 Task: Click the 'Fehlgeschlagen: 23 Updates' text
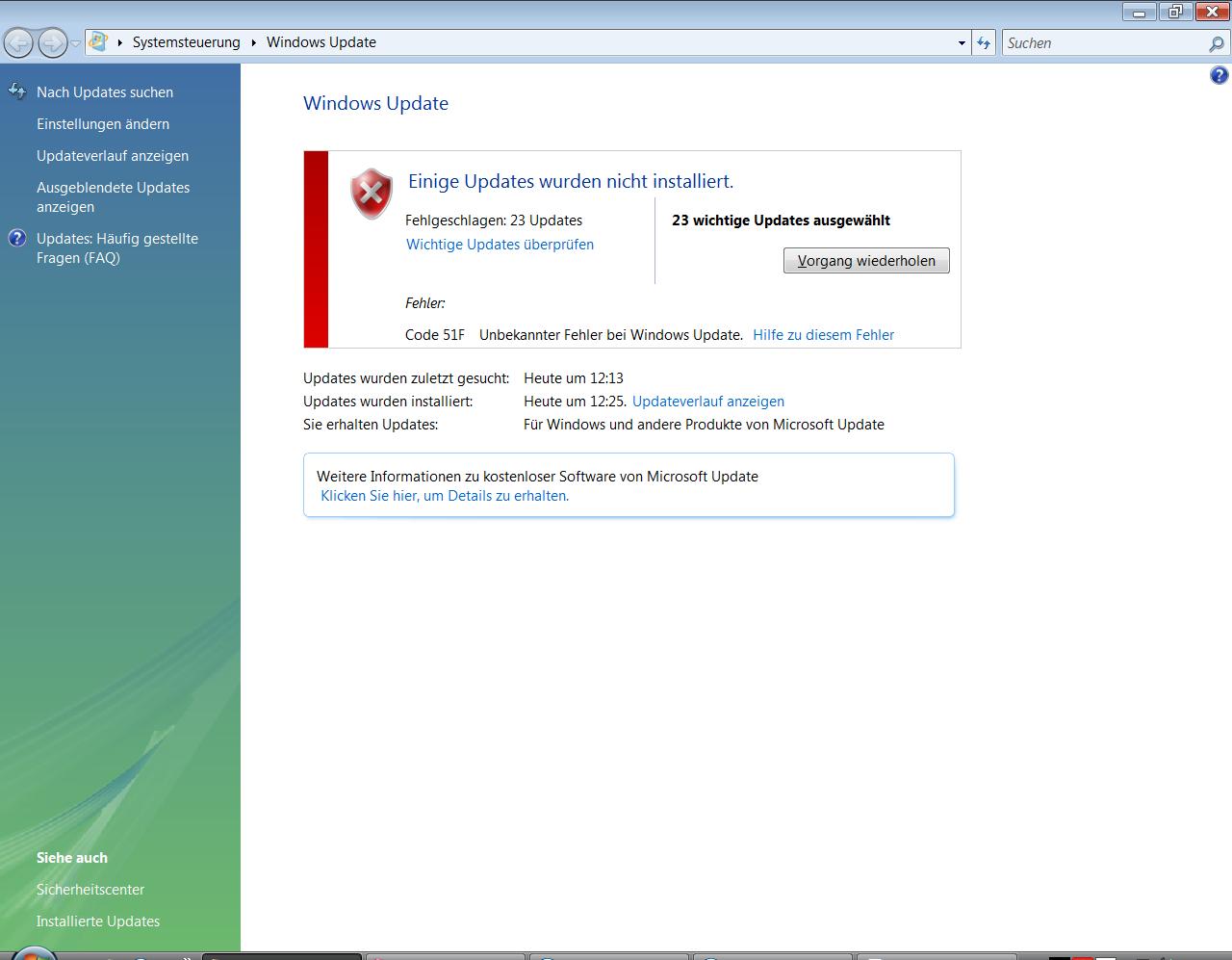point(494,221)
